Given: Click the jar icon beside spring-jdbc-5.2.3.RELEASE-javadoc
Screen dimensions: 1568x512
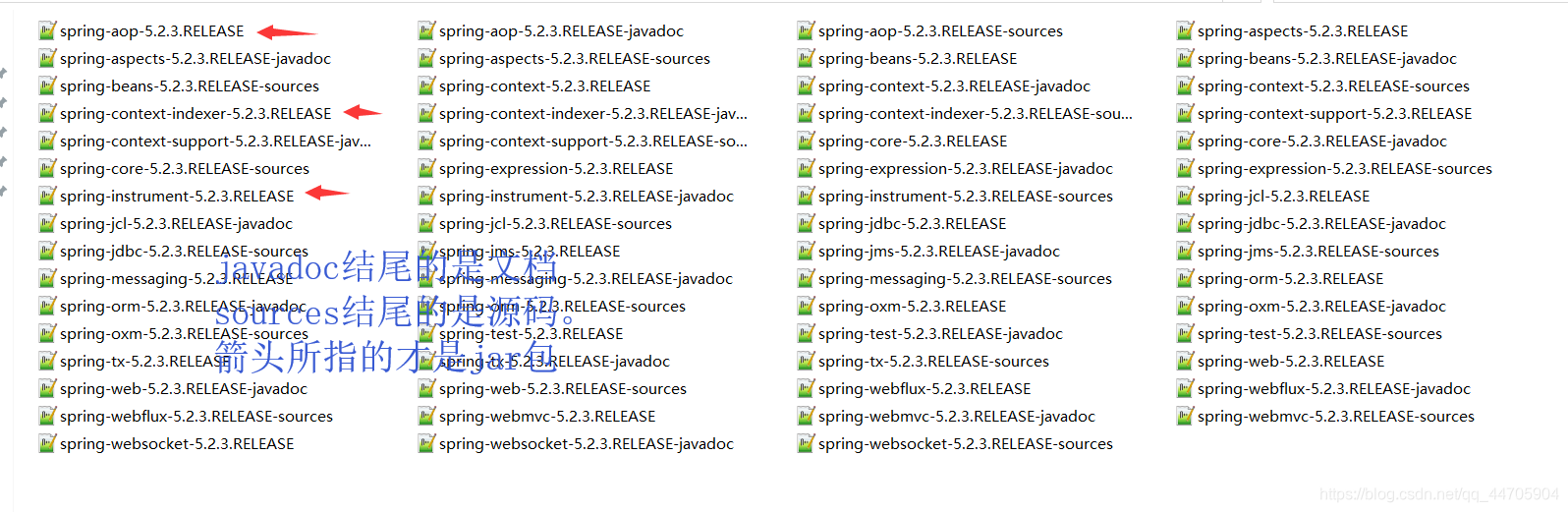Looking at the screenshot, I should click(x=1185, y=224).
